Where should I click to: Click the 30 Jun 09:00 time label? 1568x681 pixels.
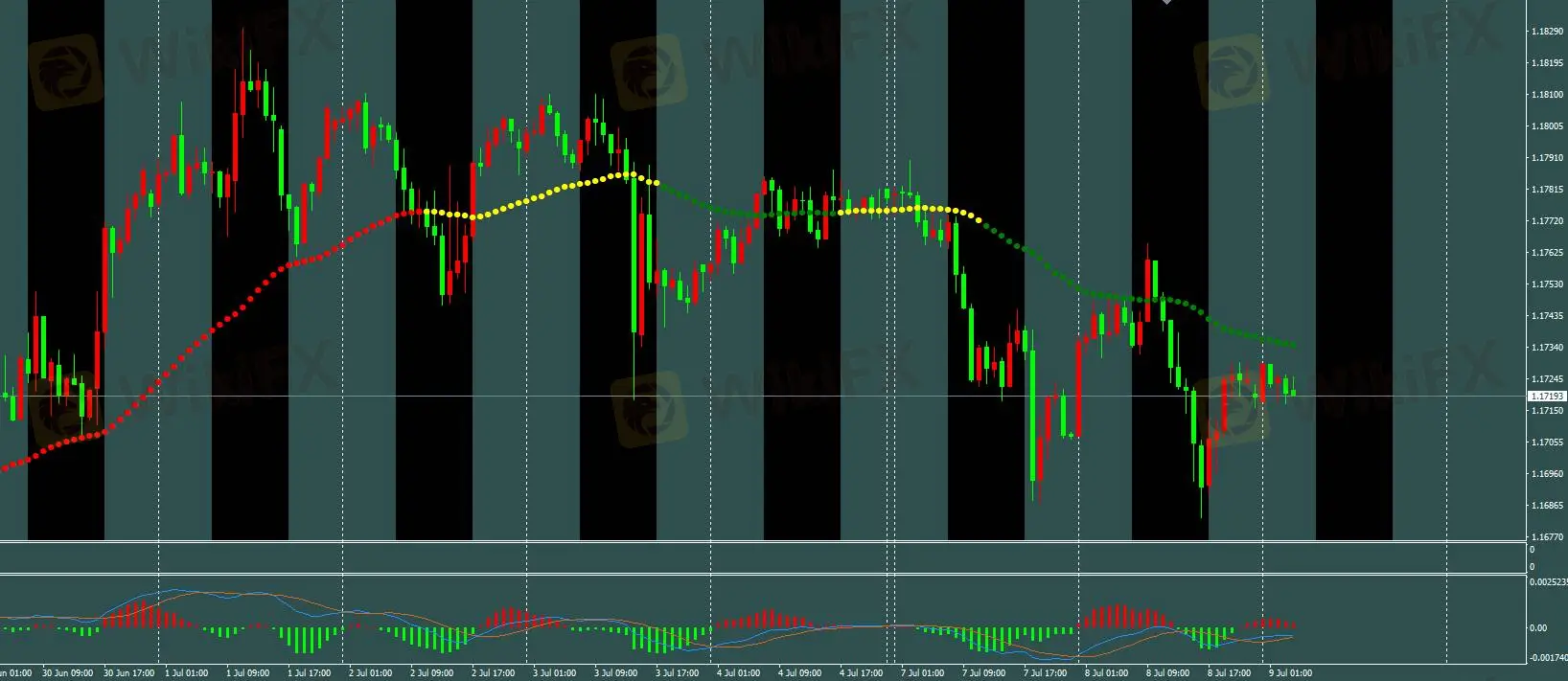click(68, 673)
